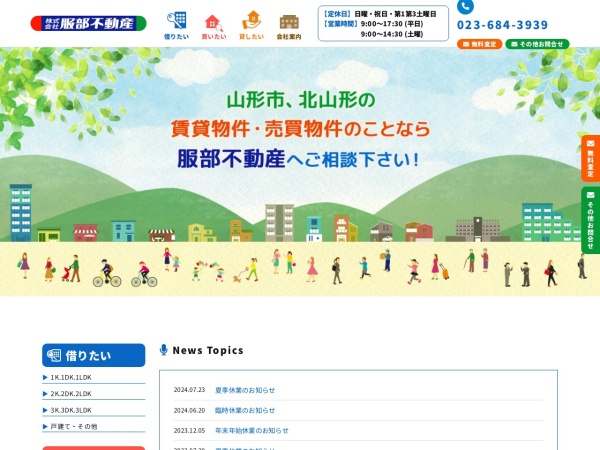Click the envelope icon on 無料査定 side tab

coord(590,143)
